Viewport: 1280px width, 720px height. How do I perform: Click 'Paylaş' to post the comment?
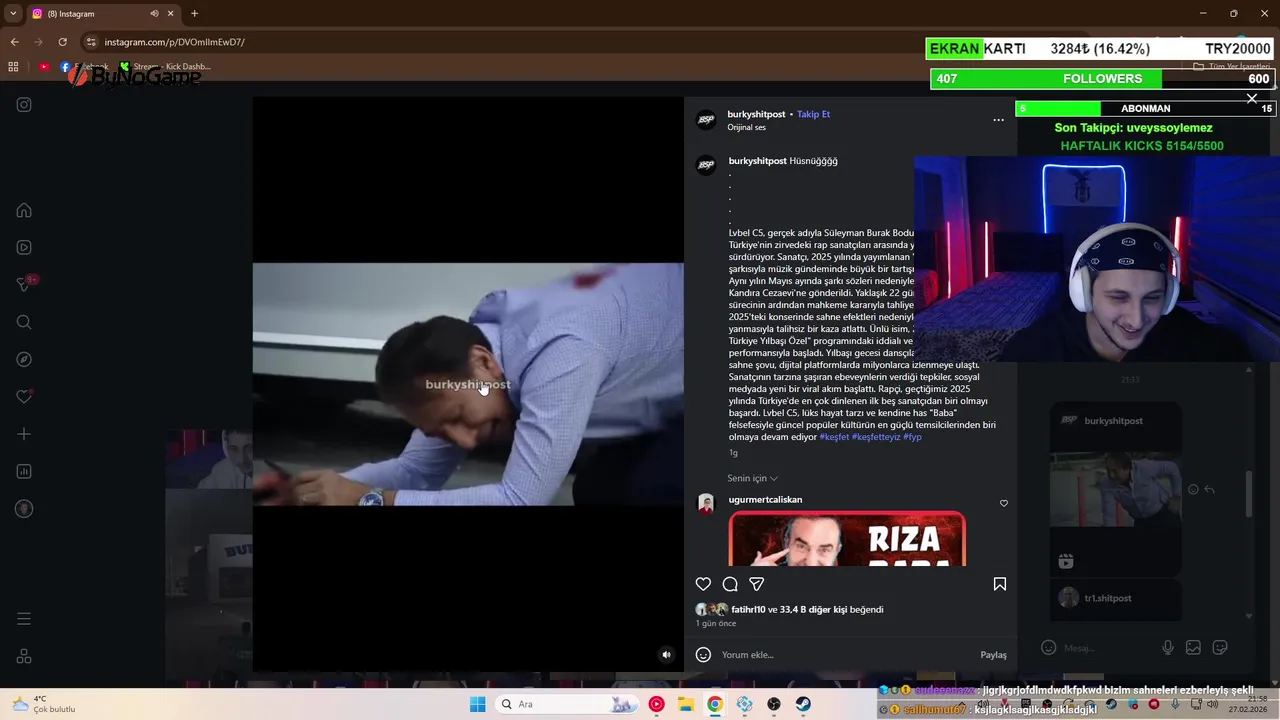pos(993,655)
